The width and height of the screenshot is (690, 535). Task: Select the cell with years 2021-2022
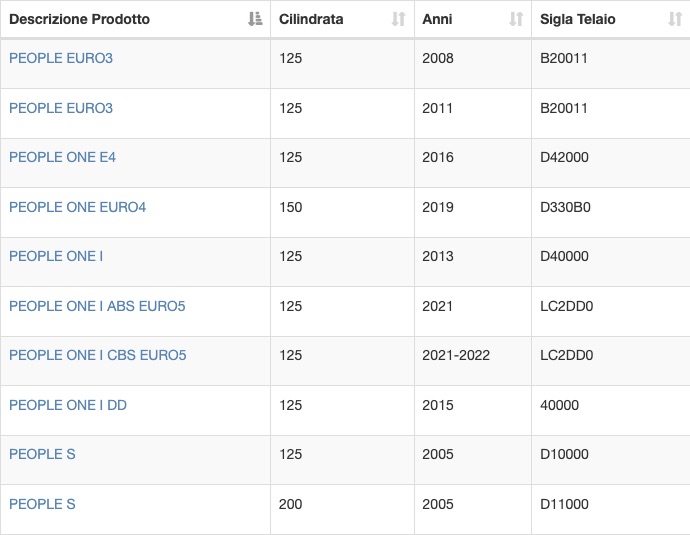click(x=473, y=361)
